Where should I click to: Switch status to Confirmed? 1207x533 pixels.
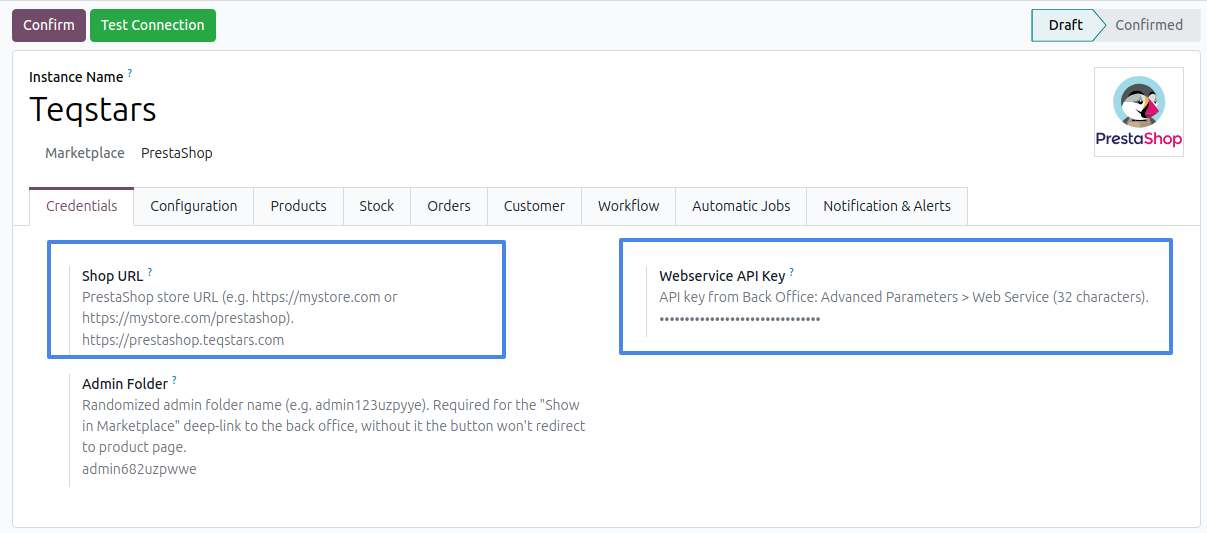[x=1149, y=25]
